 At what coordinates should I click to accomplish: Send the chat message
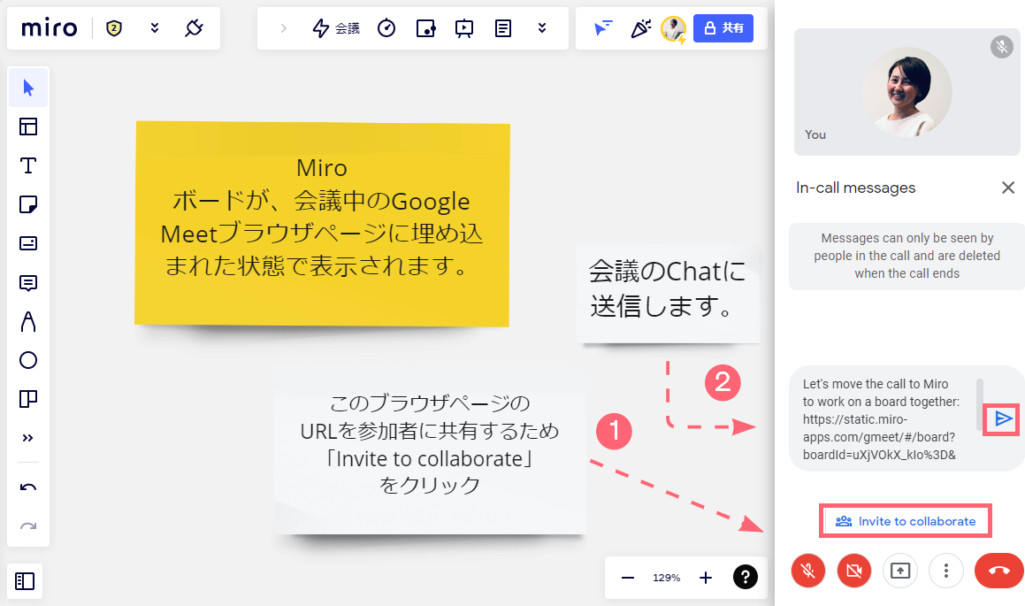[1003, 418]
